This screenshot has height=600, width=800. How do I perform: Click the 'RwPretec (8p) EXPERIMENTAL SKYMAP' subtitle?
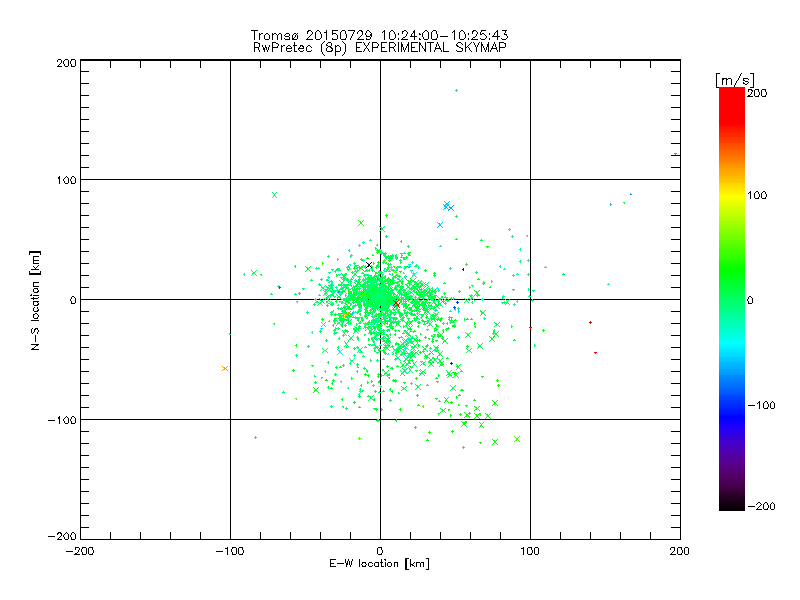tap(380, 48)
